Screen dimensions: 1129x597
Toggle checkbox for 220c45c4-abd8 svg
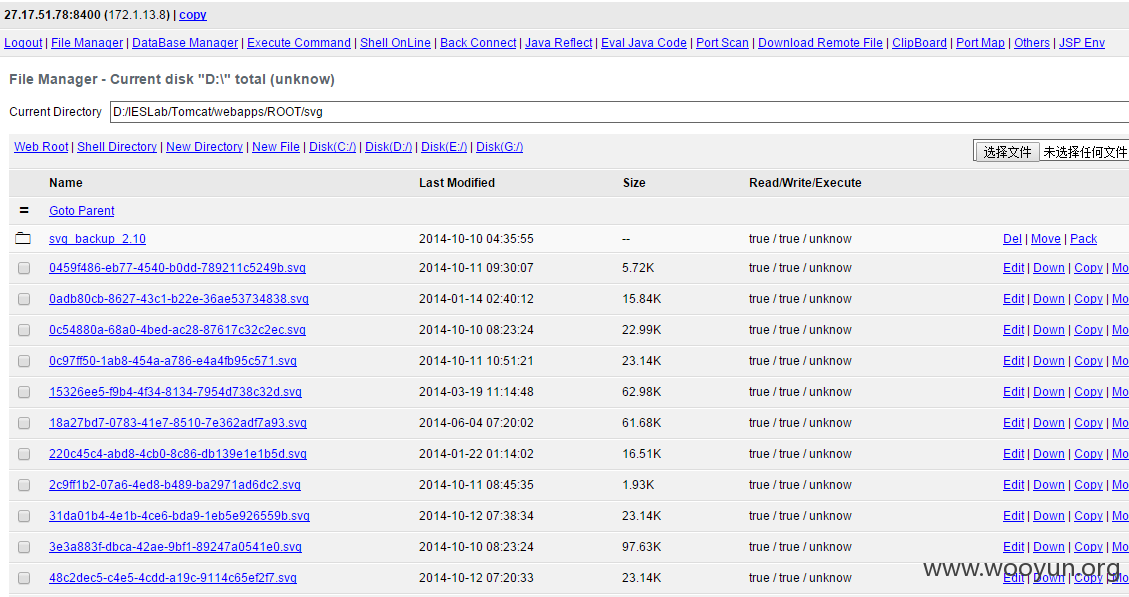point(24,454)
